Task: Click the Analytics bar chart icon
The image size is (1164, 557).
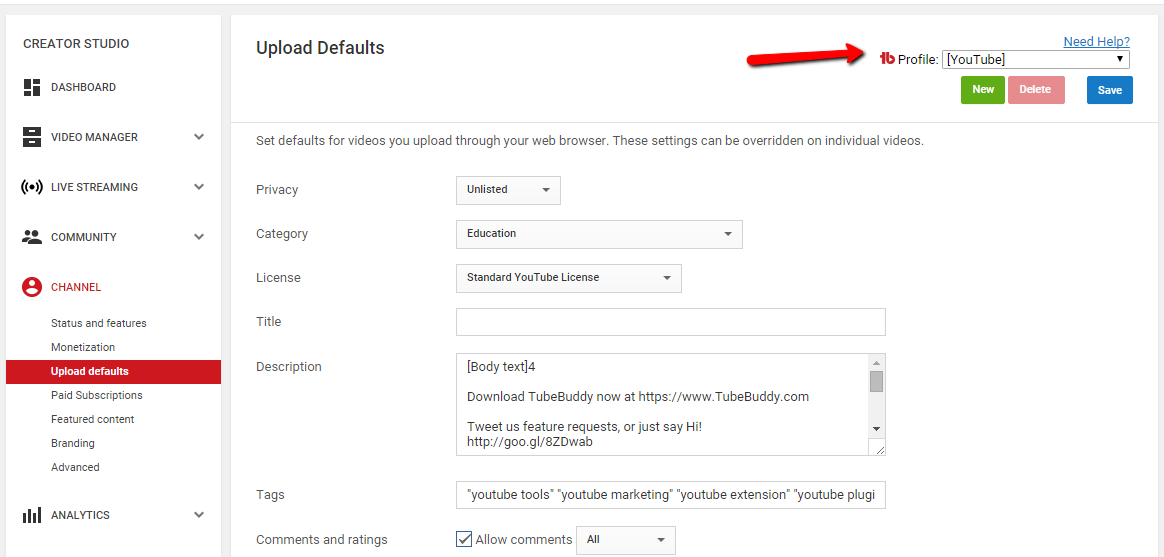Action: coord(32,515)
